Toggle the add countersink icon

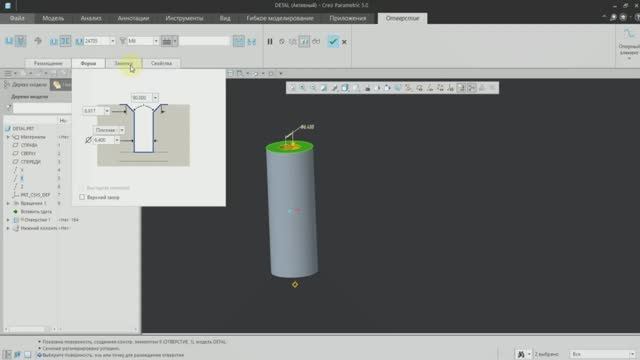click(239, 41)
